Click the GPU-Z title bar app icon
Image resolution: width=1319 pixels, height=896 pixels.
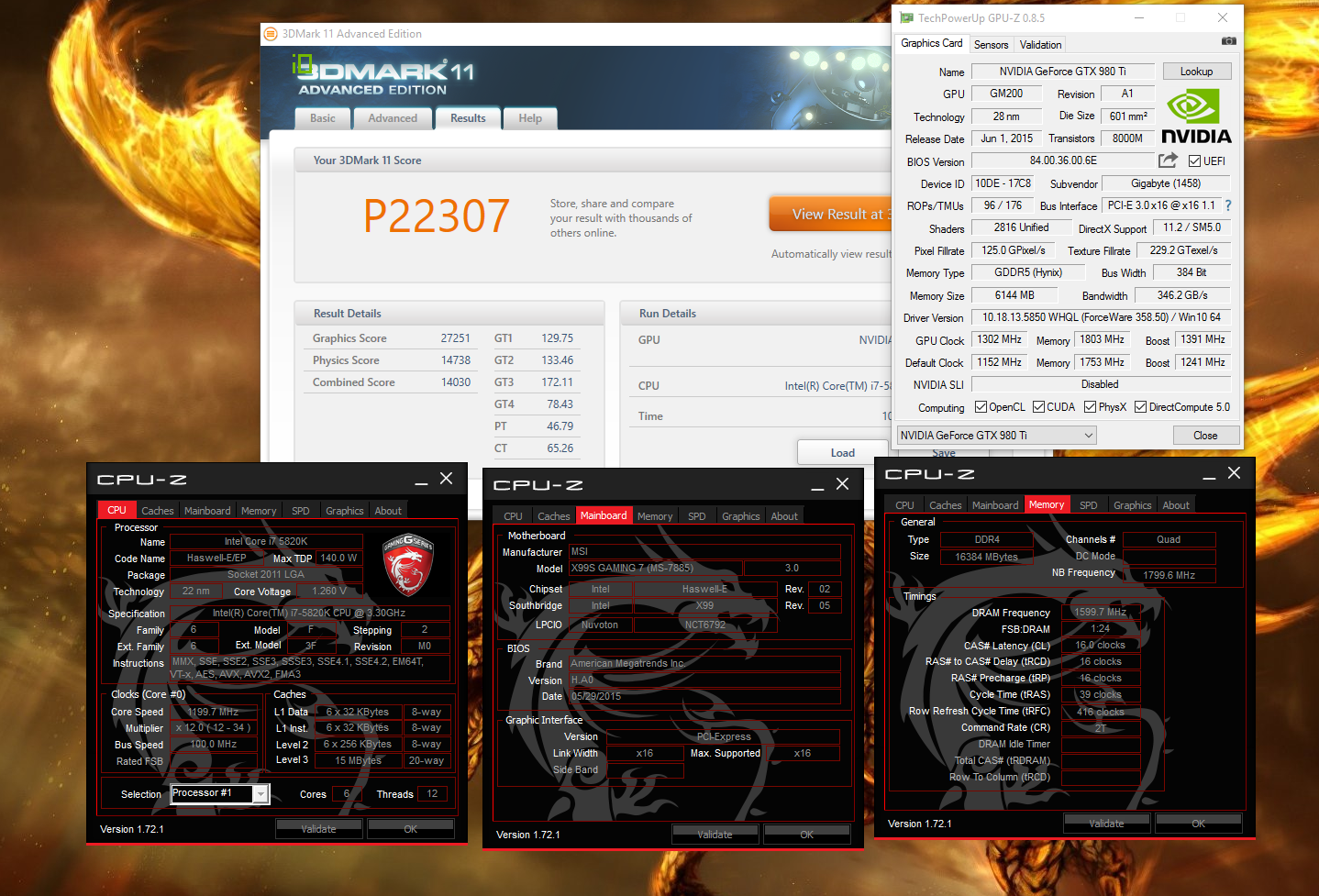point(906,17)
